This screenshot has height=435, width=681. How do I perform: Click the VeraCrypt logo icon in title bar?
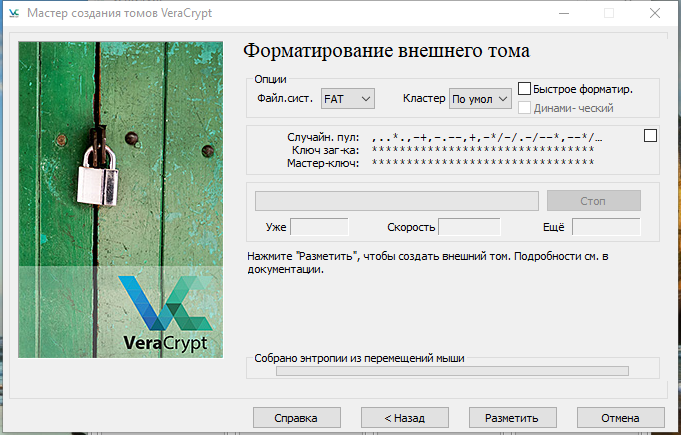14,13
